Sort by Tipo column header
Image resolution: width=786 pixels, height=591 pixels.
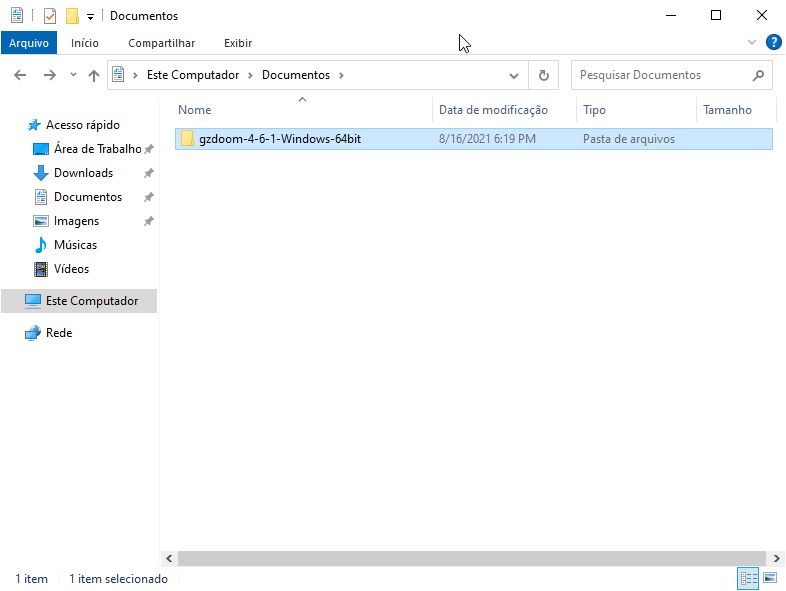click(x=594, y=110)
